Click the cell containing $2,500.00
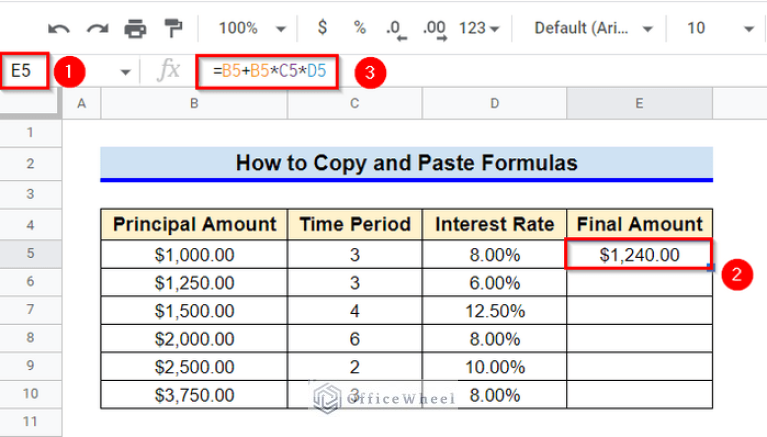767x437 pixels. (x=194, y=367)
